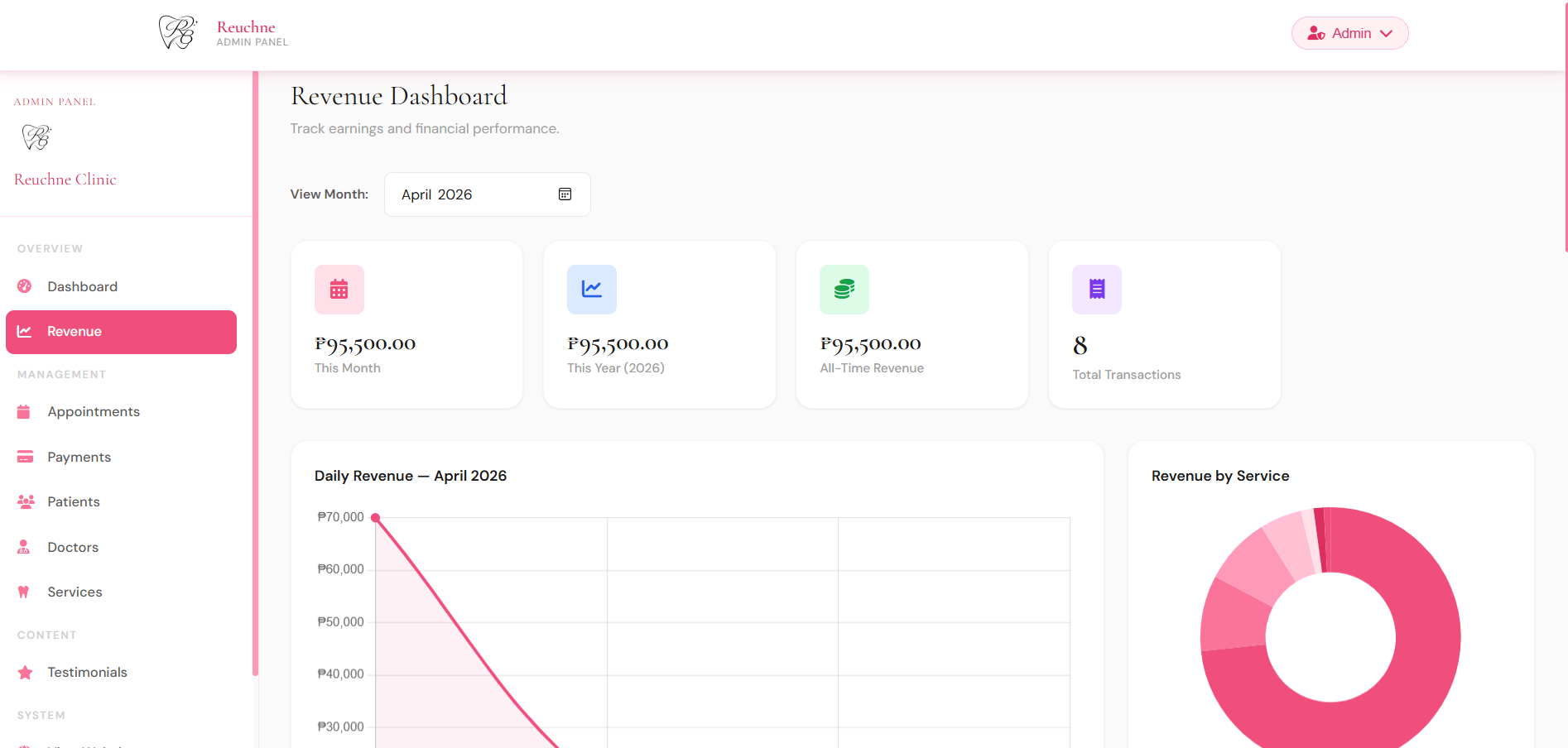
Task: Click the Testimonials star icon
Action: [x=25, y=673]
